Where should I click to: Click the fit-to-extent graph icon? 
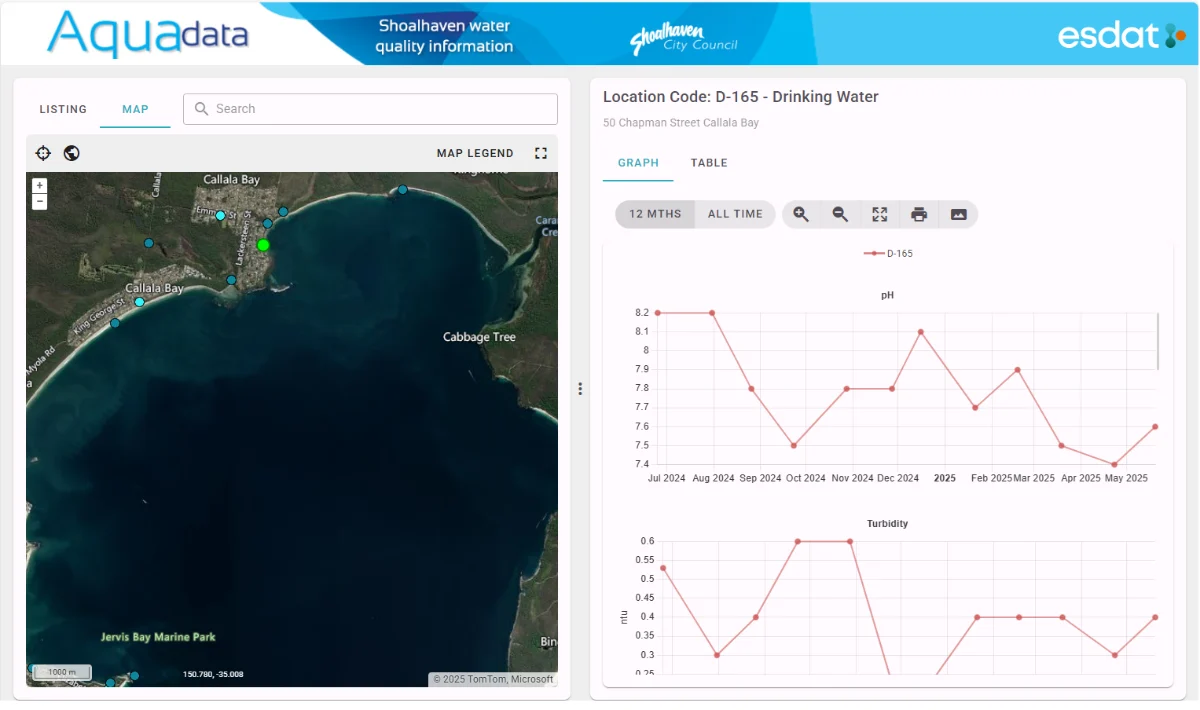(x=880, y=214)
